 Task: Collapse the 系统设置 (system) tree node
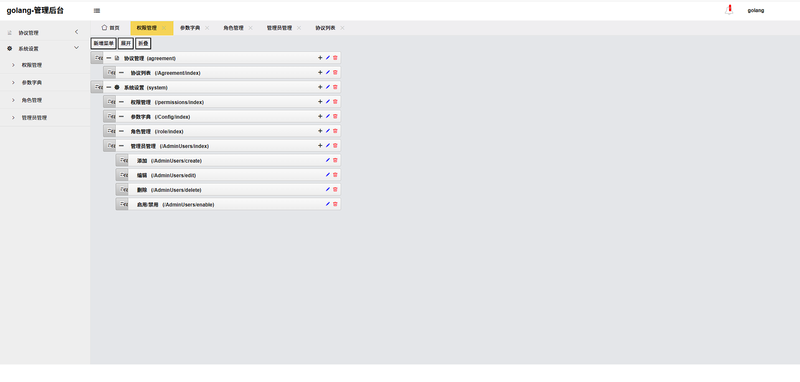[x=109, y=87]
